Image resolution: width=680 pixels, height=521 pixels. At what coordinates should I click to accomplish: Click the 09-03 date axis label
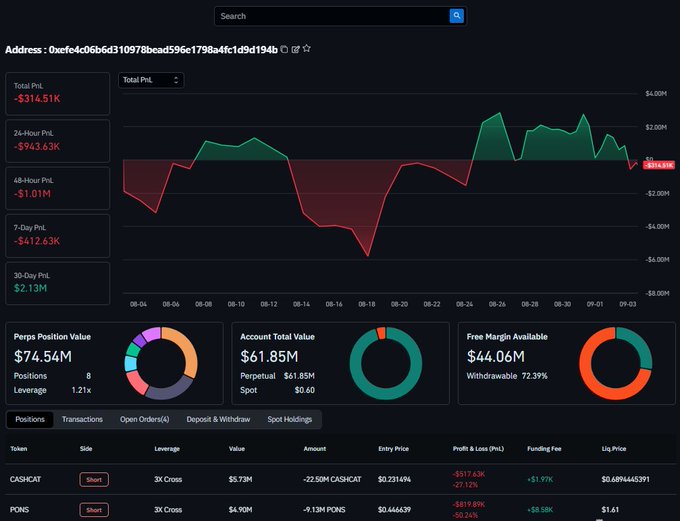[628, 304]
